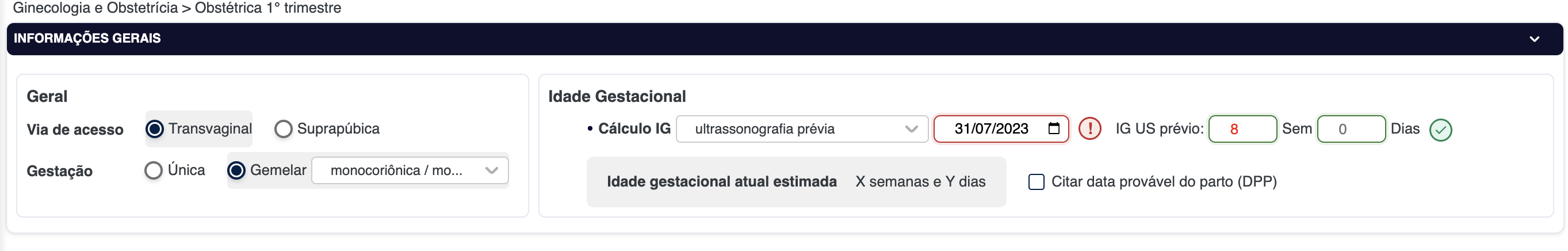Viewport: 1568px width, 251px height.
Task: Open the monocoriônica chorionicity dropdown
Action: [x=410, y=170]
